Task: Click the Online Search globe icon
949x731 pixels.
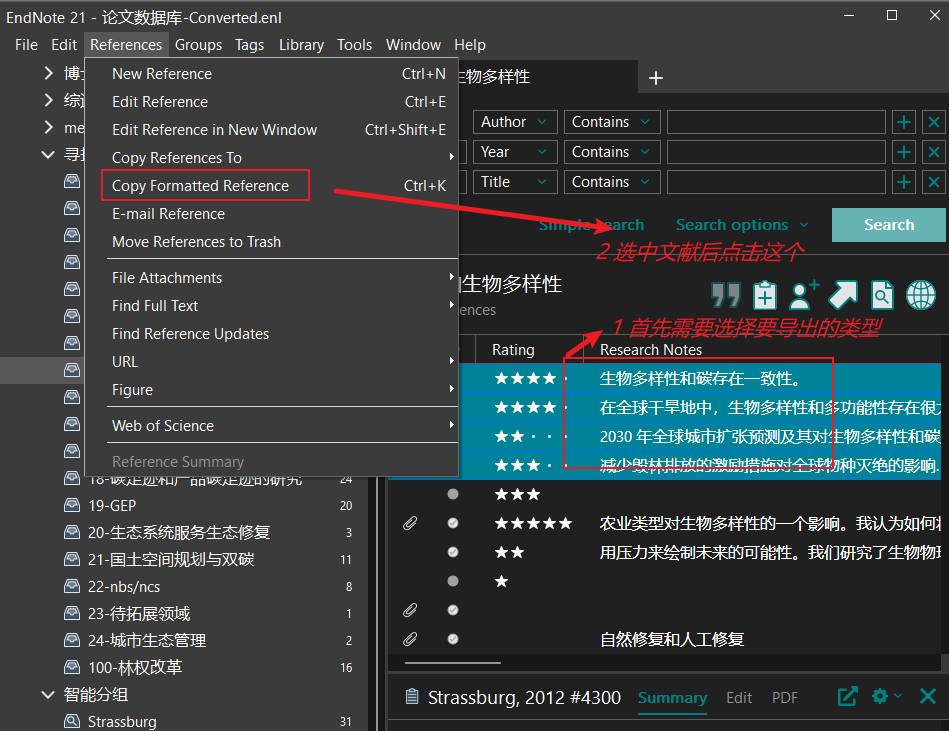Action: click(921, 295)
